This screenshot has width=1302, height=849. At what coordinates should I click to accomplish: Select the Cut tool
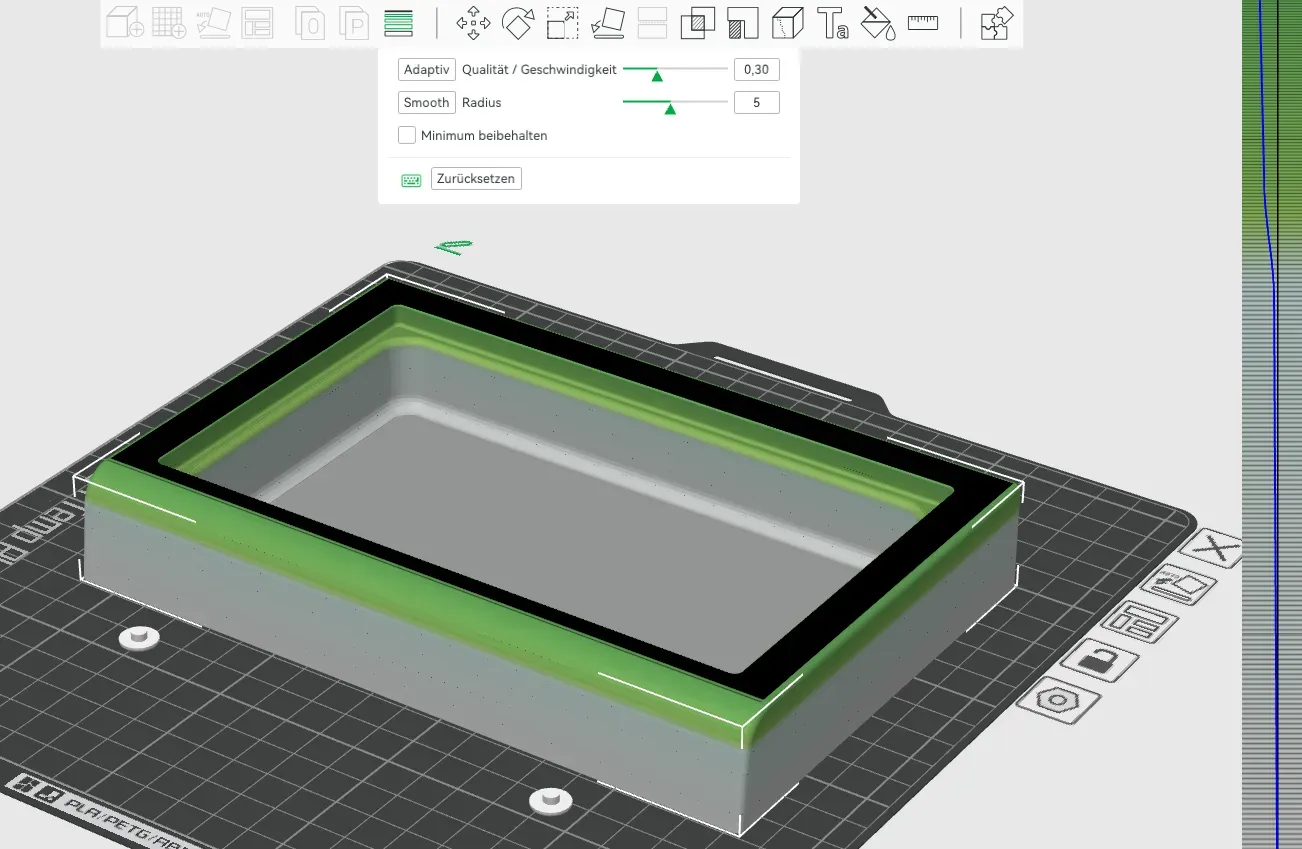point(652,22)
